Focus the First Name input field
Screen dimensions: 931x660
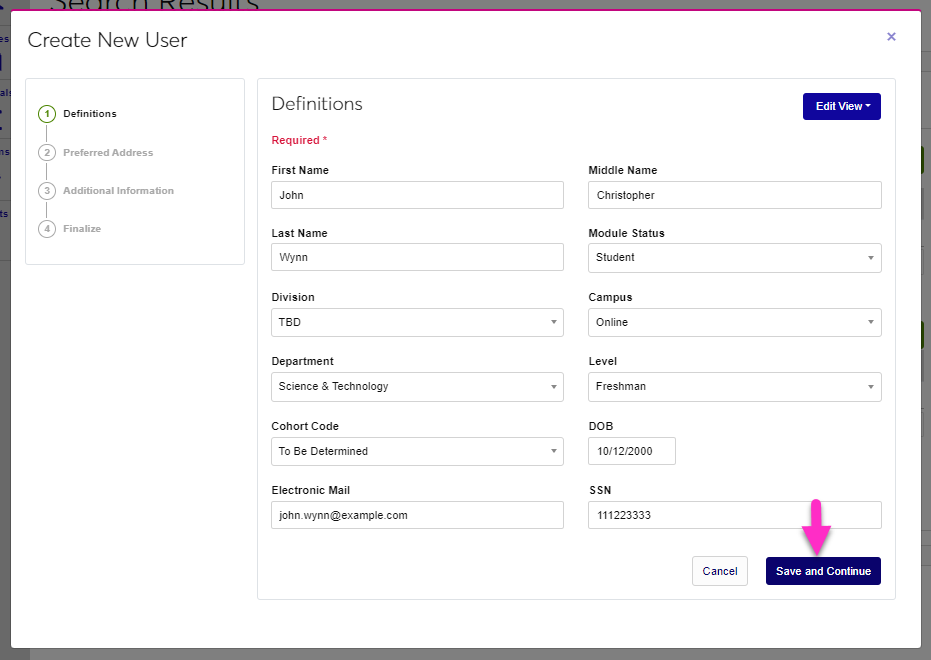click(x=417, y=195)
